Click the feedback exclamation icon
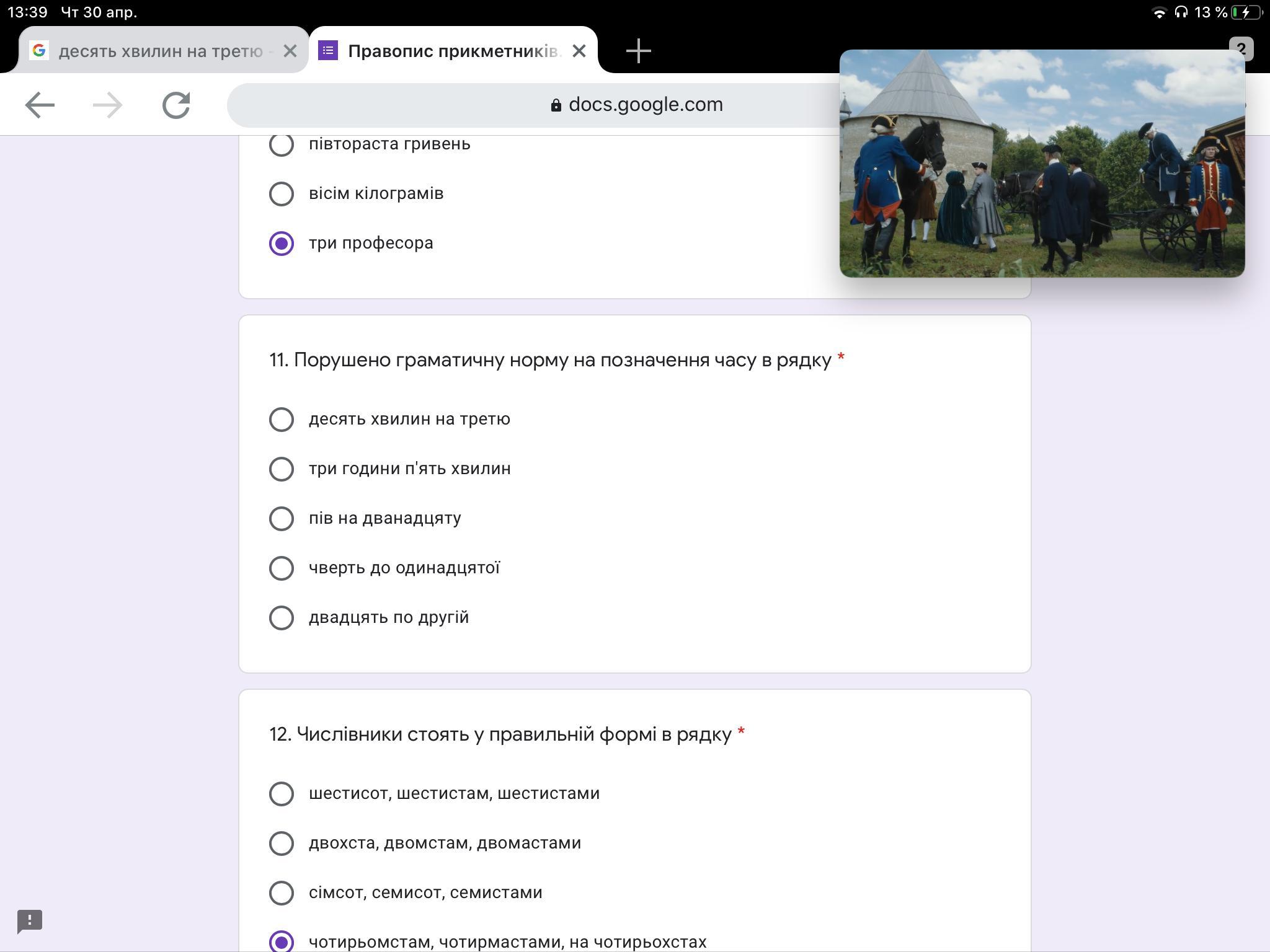The height and width of the screenshot is (952, 1270). 30,922
